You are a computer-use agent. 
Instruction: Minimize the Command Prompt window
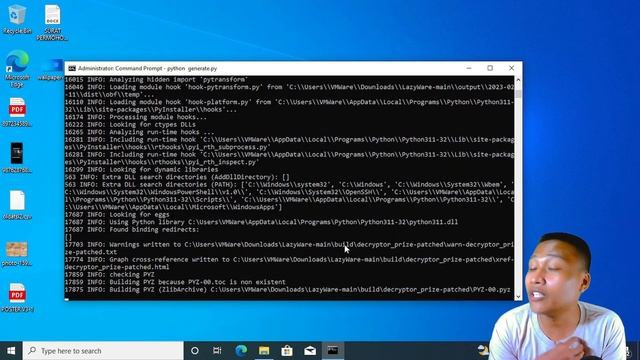[x=469, y=68]
